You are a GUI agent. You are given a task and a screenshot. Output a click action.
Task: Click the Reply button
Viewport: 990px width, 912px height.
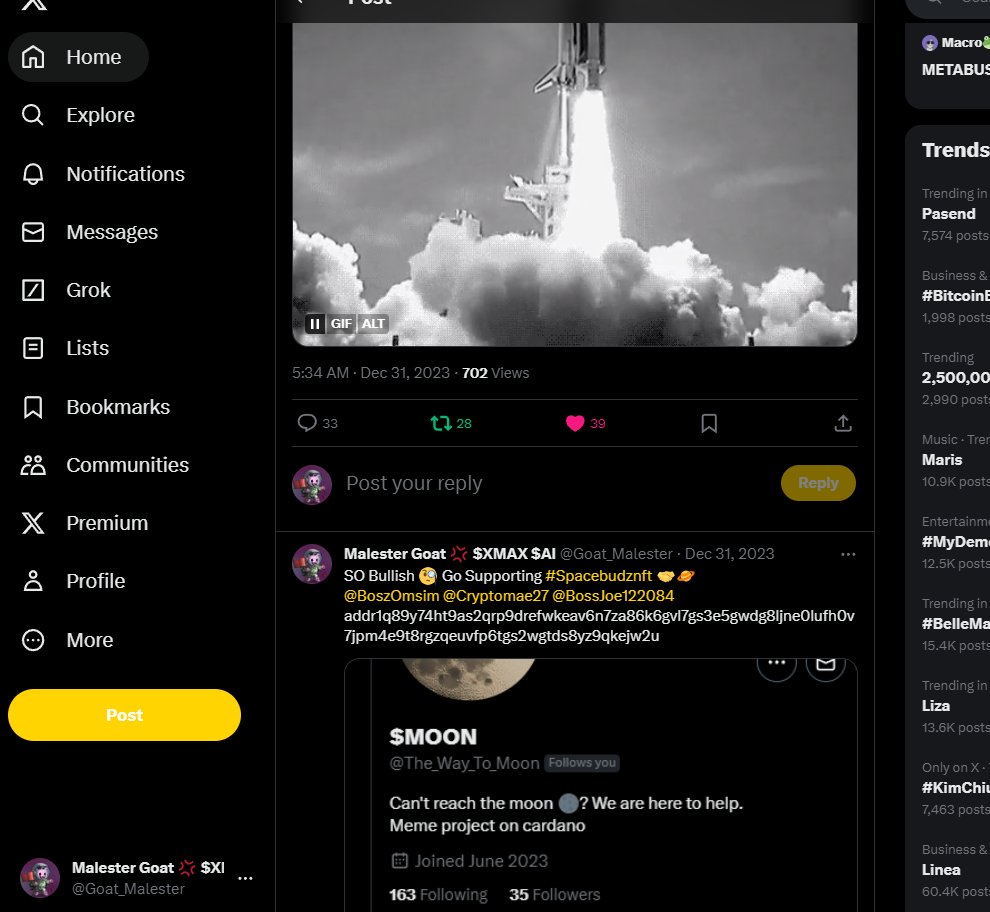[818, 483]
